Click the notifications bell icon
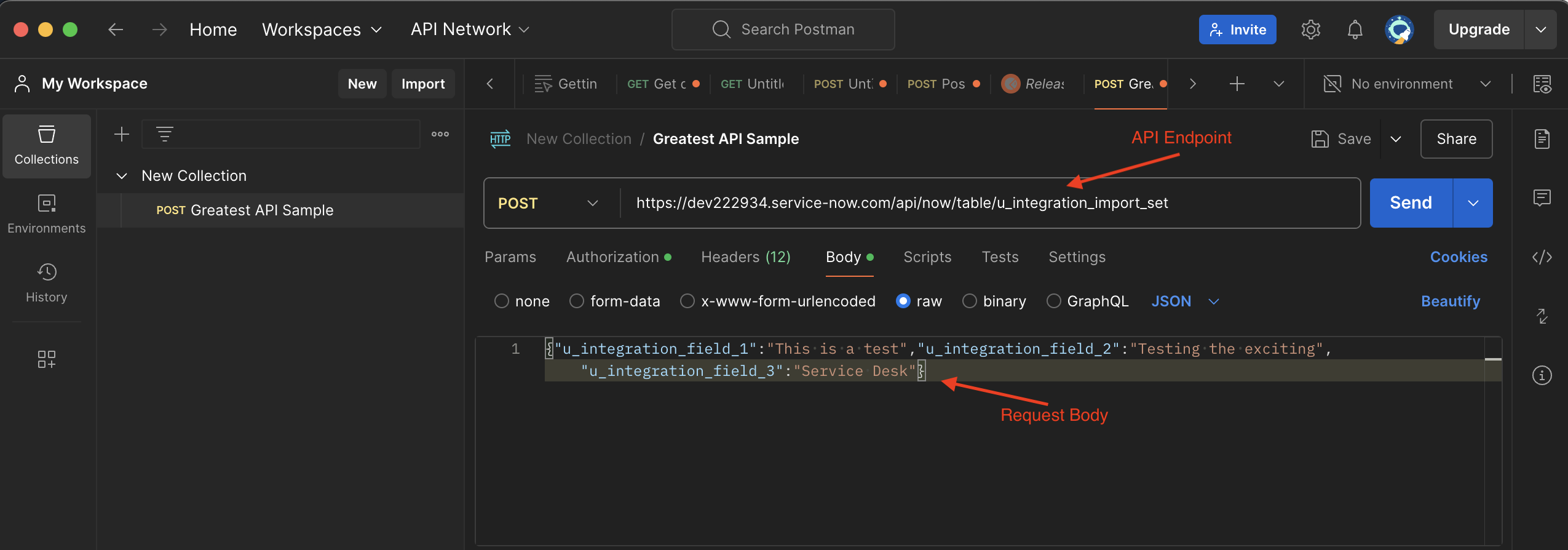 (x=1355, y=30)
